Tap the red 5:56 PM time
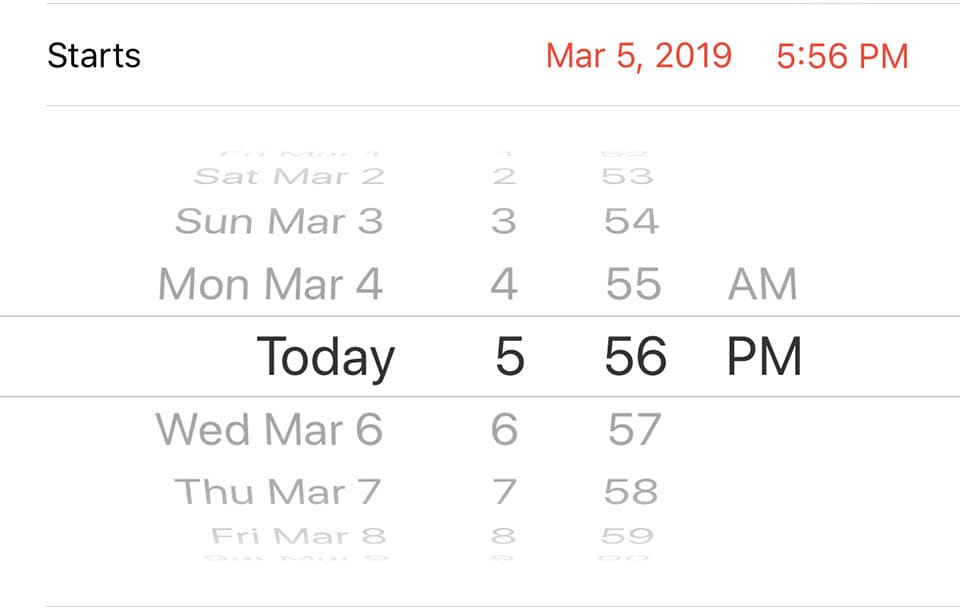Viewport: 960px width, 613px height. (x=842, y=56)
